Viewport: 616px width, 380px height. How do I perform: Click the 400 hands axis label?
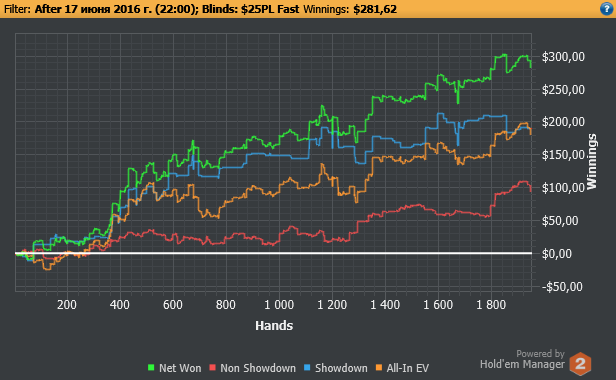[x=120, y=305]
